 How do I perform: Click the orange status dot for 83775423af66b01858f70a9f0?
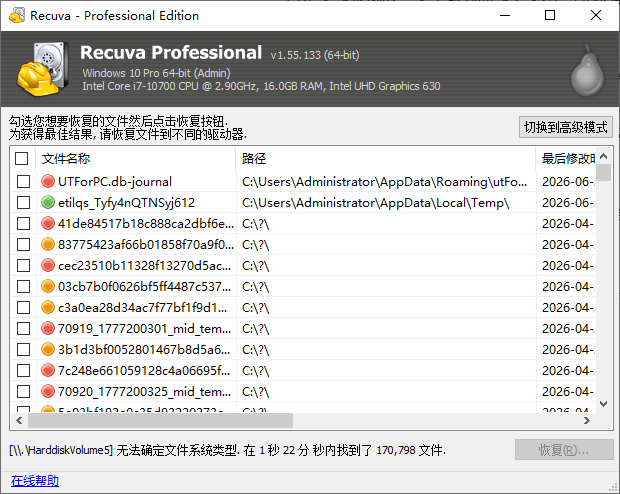[x=48, y=244]
